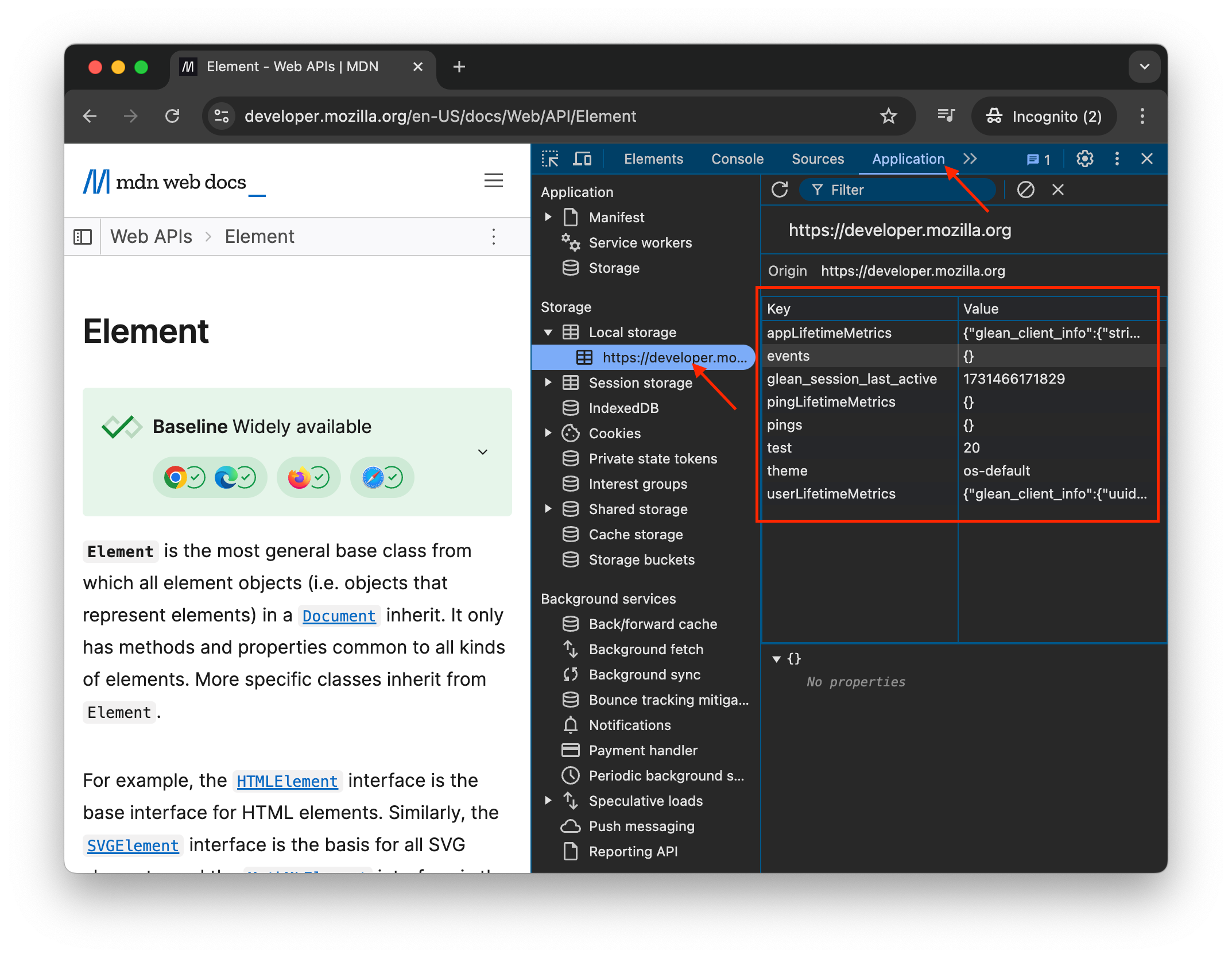Focus the storage Filter field
The width and height of the screenshot is (1232, 958).
(x=898, y=190)
